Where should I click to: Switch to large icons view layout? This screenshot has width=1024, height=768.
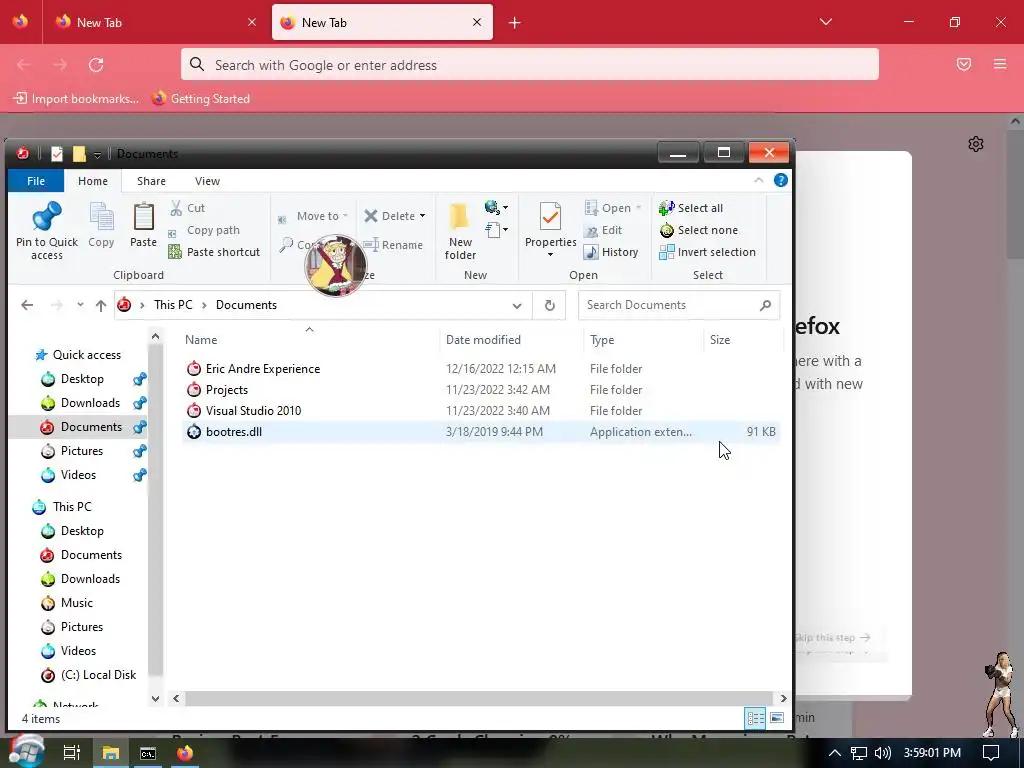point(776,718)
